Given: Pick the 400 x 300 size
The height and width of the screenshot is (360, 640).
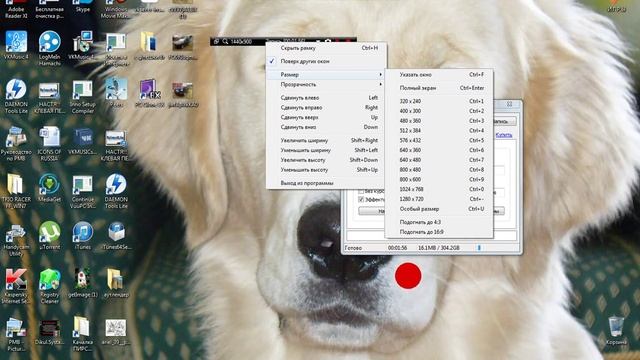Looking at the screenshot, I should click(x=439, y=111).
